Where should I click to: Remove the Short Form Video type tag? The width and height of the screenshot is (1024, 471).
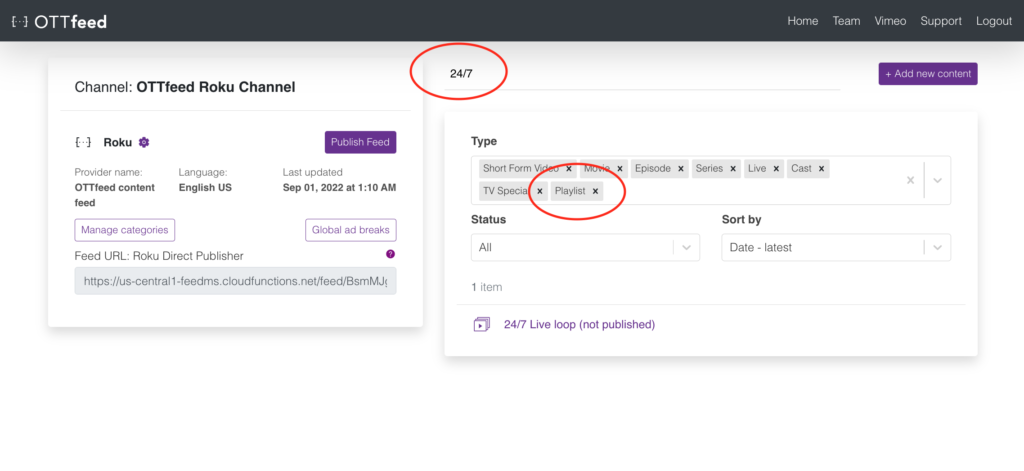(569, 169)
